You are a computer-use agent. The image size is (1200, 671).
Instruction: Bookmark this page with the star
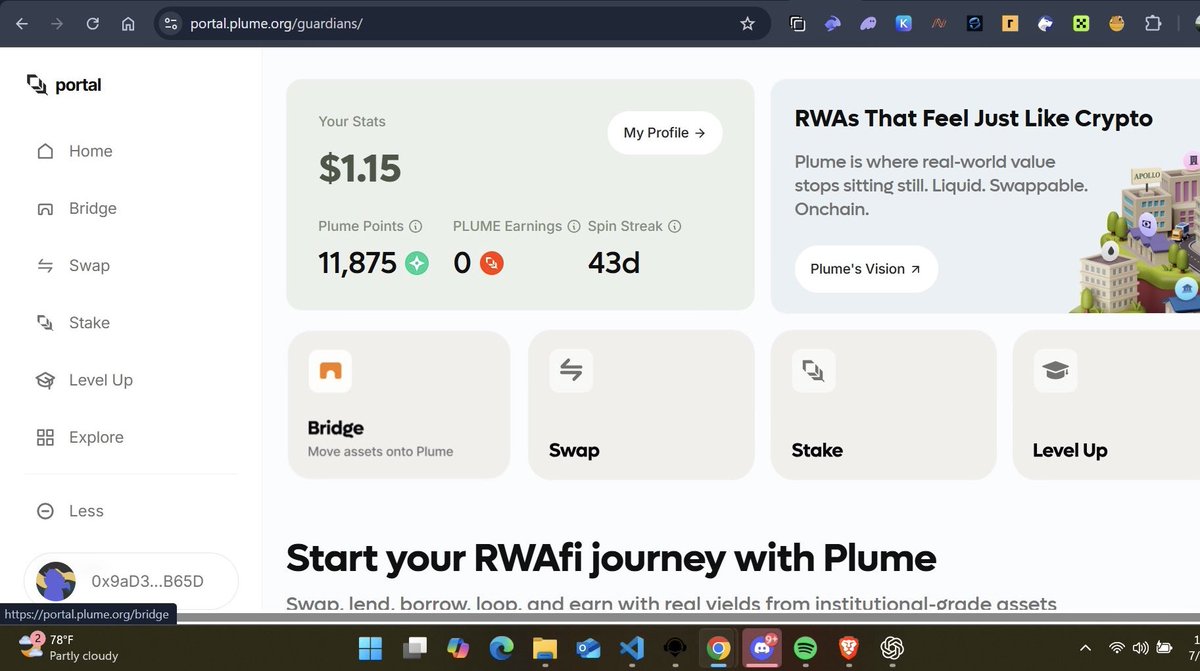(747, 24)
